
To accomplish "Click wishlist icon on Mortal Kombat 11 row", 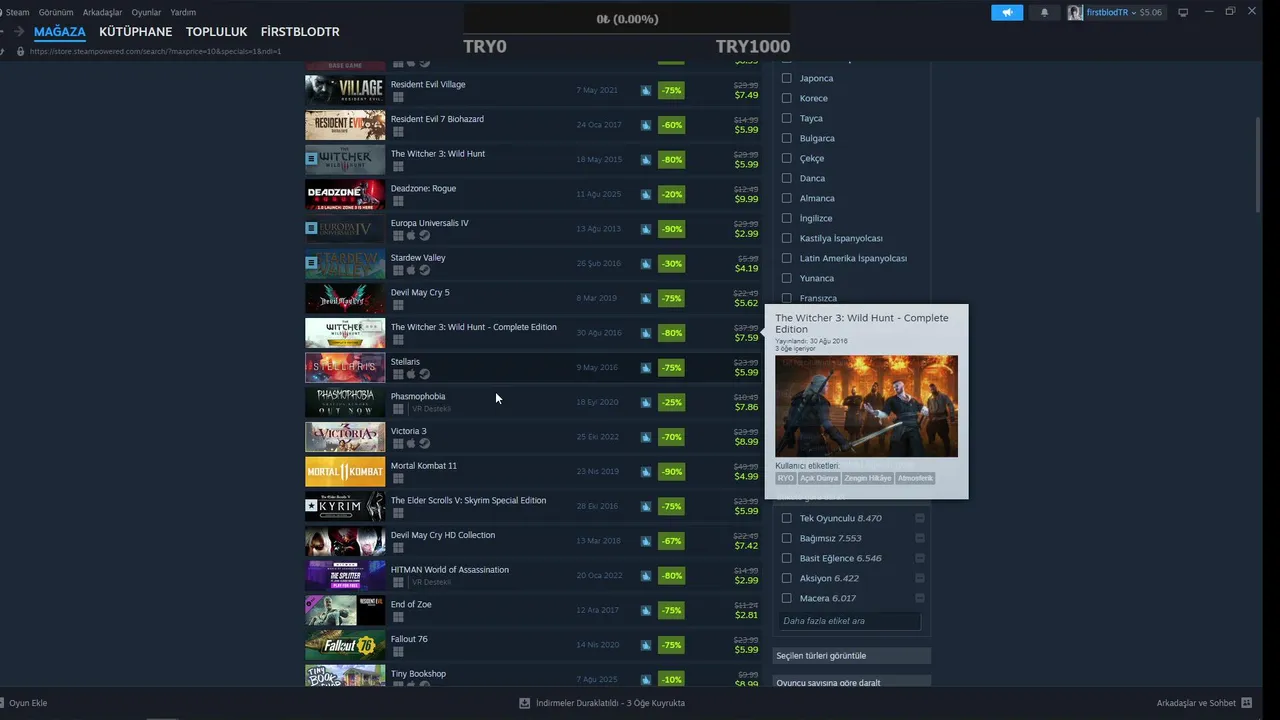I will point(646,472).
